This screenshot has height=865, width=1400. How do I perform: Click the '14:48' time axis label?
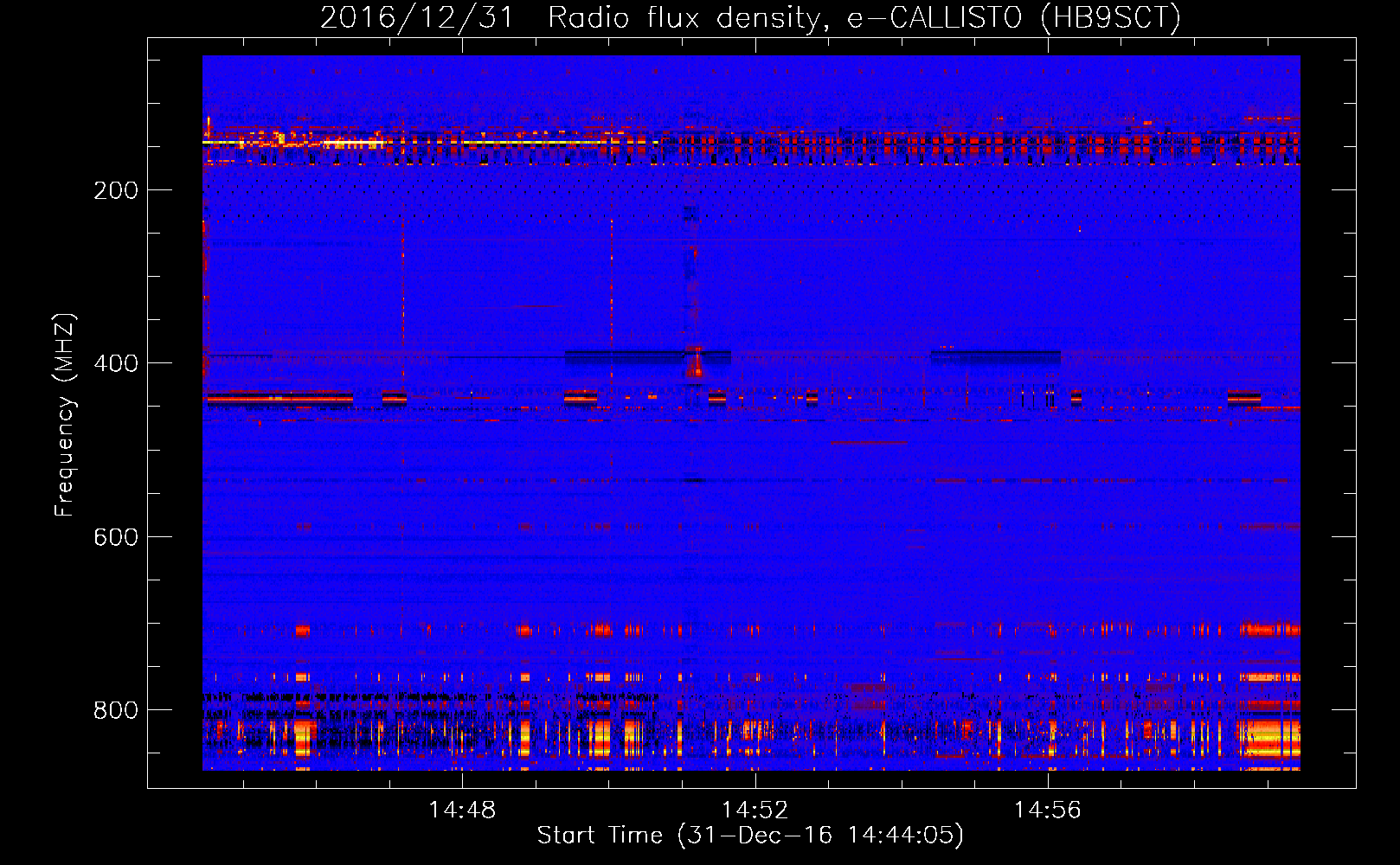[462, 811]
